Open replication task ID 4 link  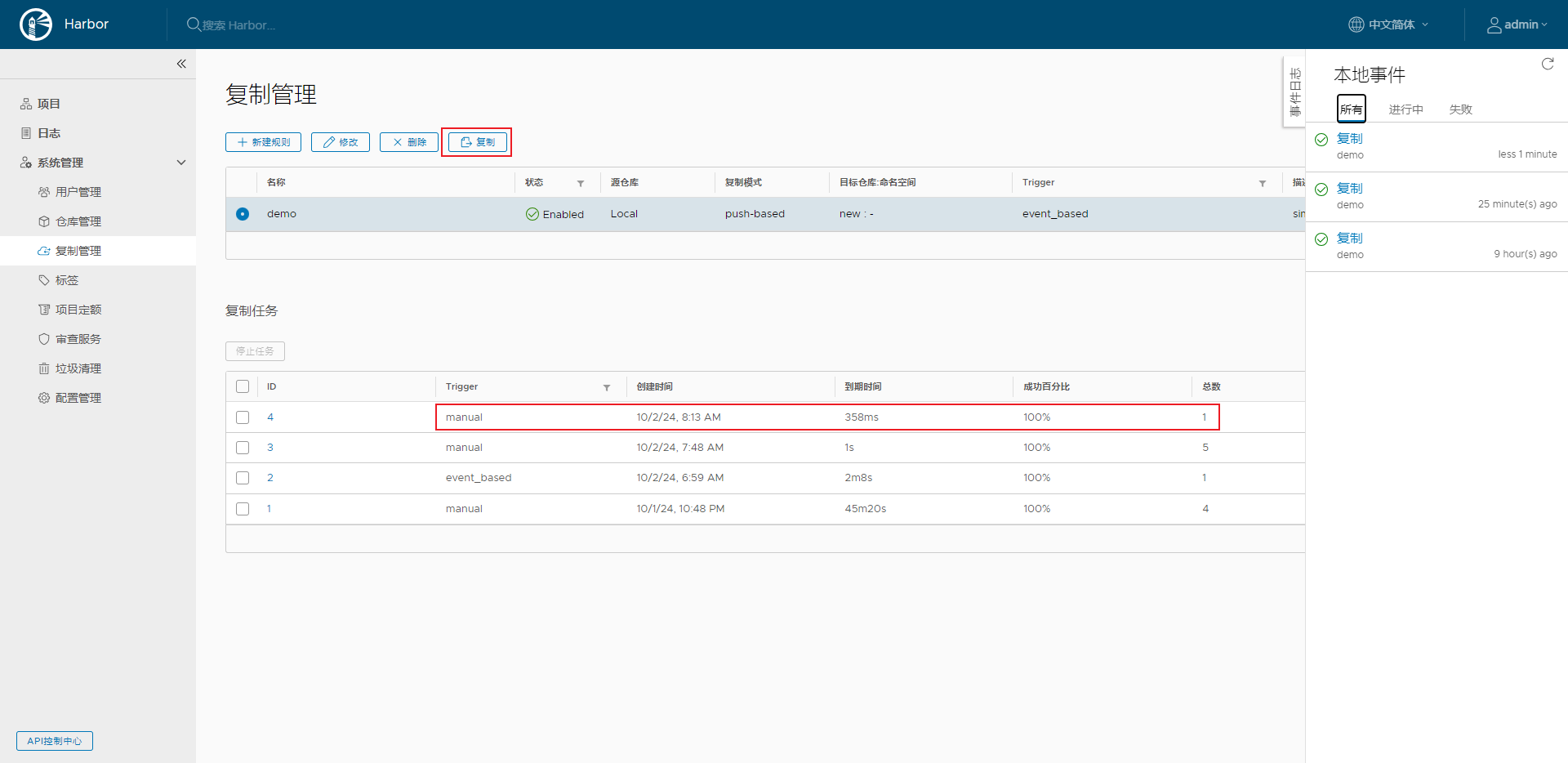click(x=270, y=417)
